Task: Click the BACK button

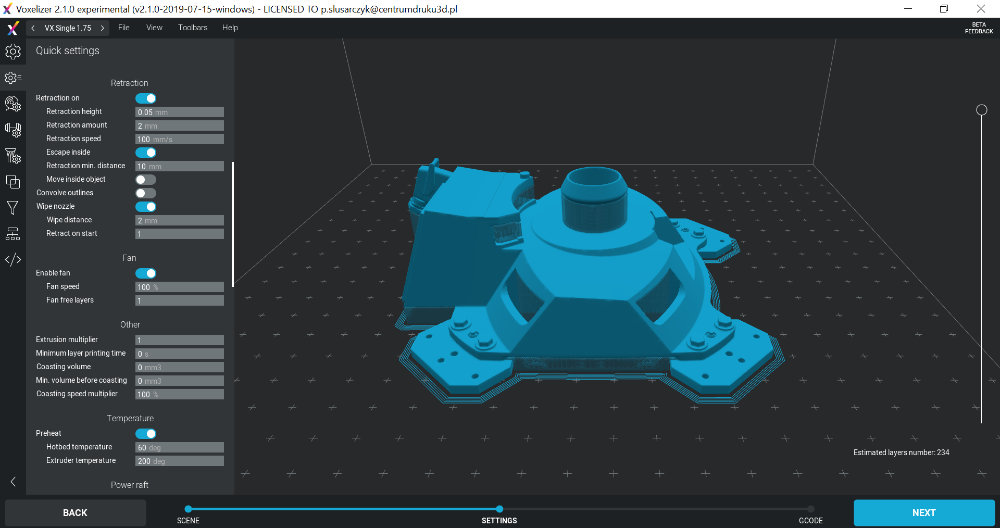Action: (x=75, y=512)
